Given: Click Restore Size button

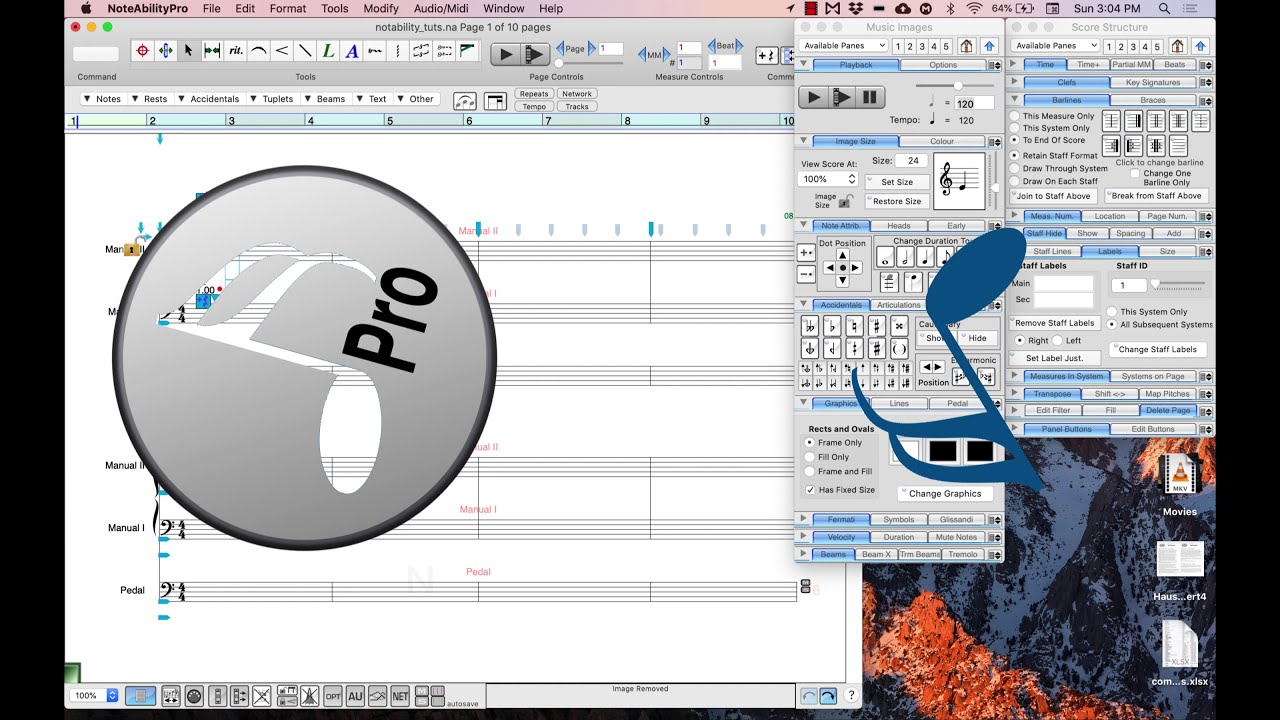Looking at the screenshot, I should tap(897, 201).
